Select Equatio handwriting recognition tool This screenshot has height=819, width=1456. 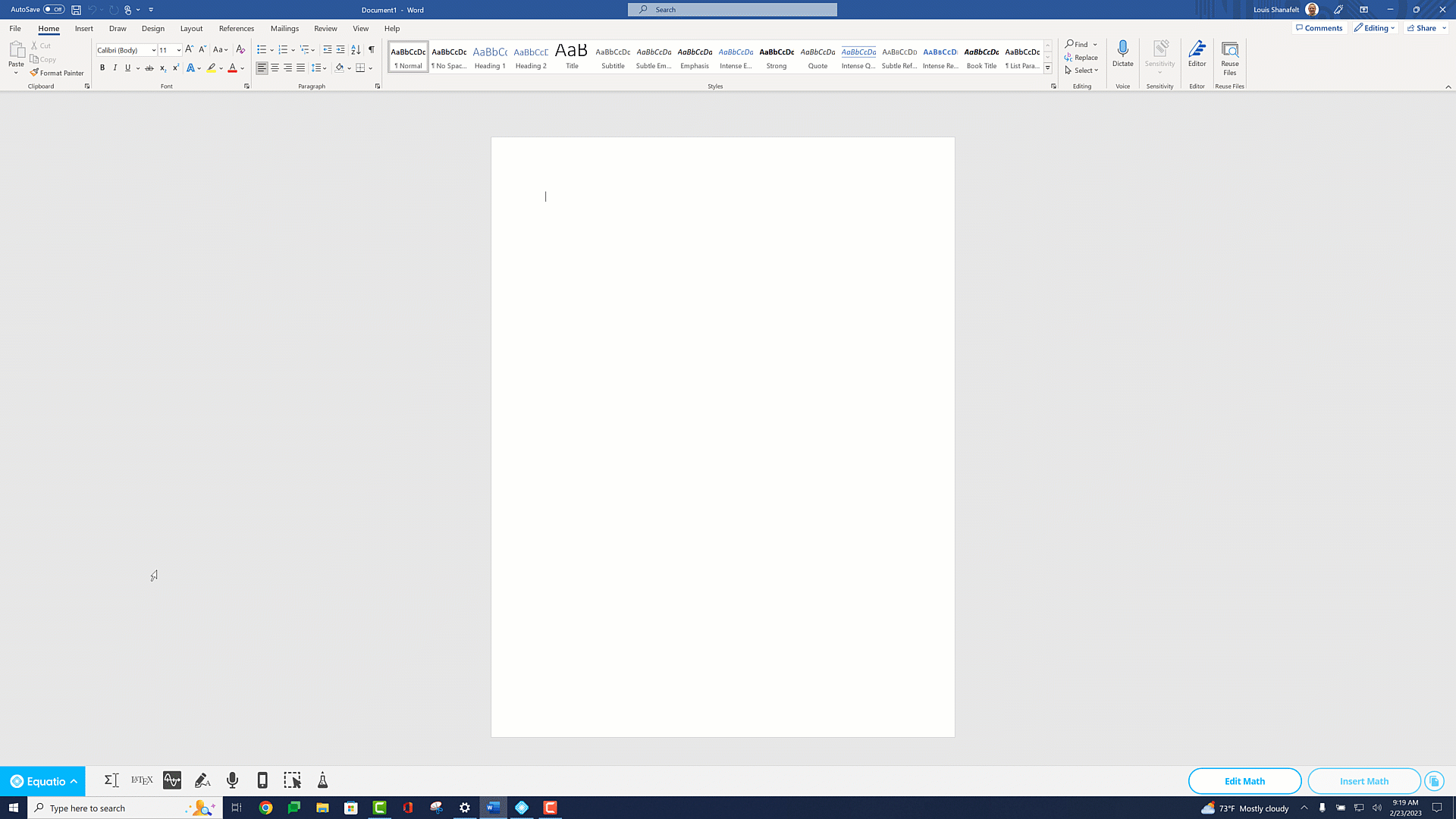202,780
